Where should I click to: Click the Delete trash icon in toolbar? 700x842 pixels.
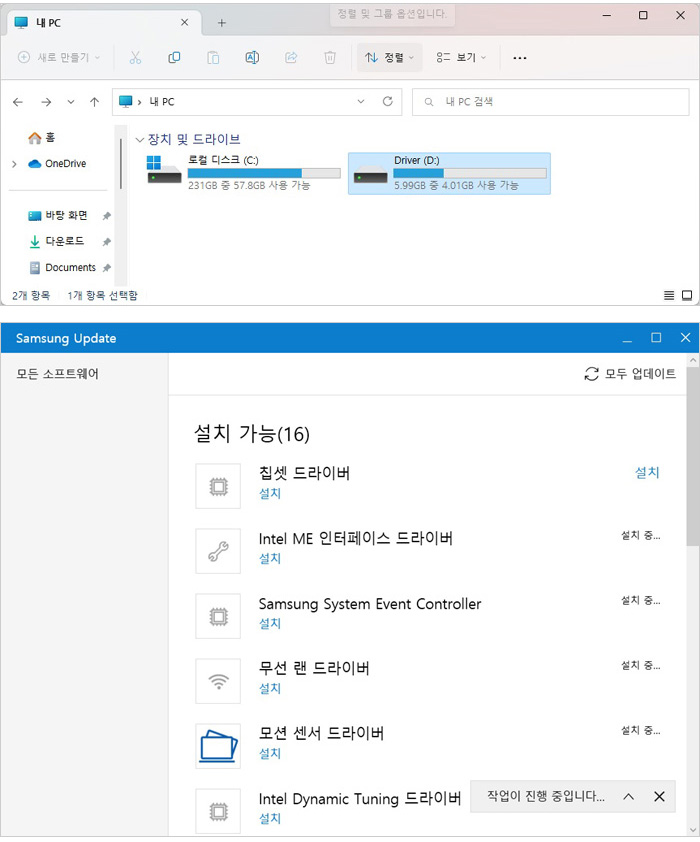point(330,57)
